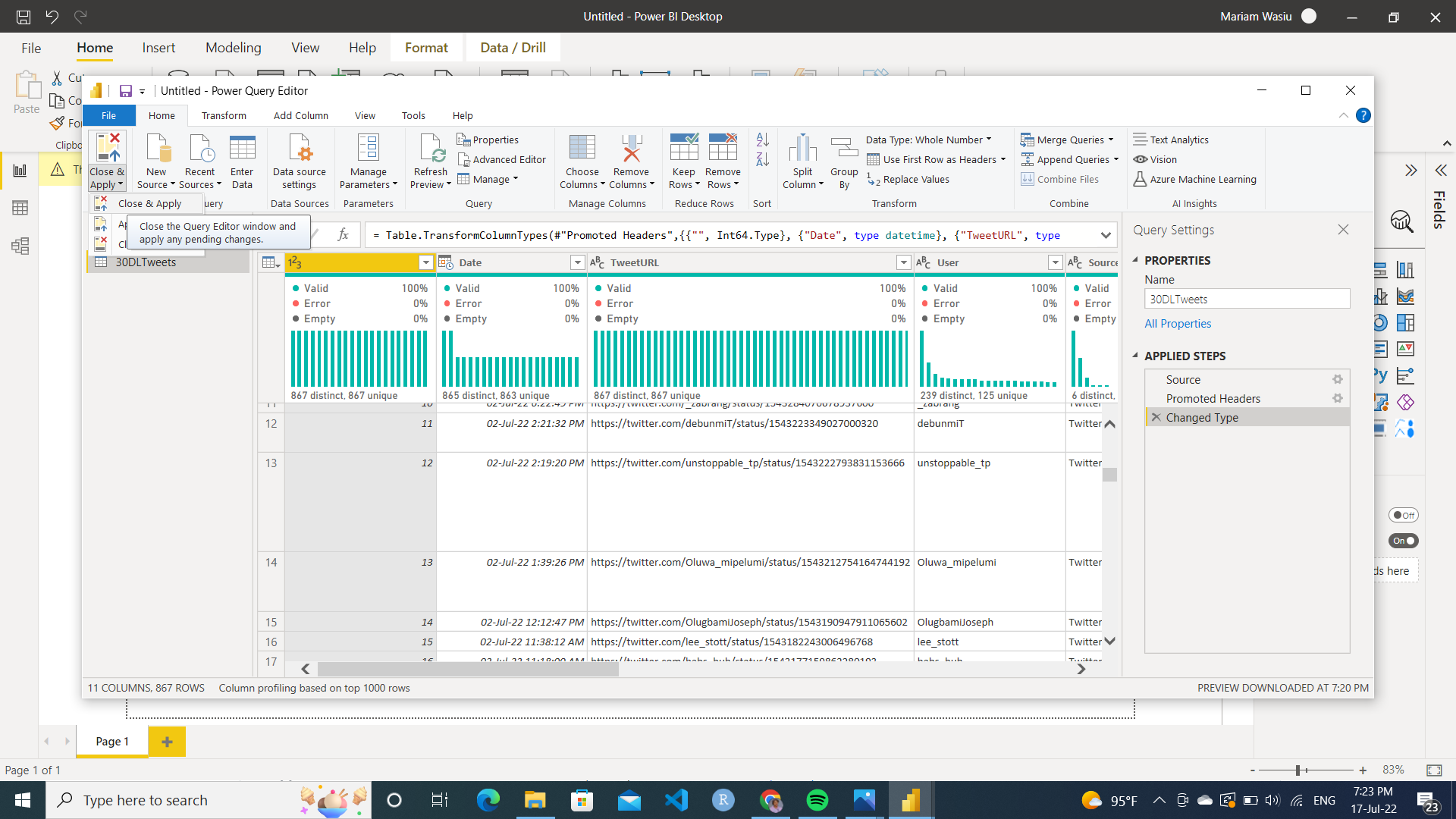
Task: Open Data source settings
Action: point(299,161)
